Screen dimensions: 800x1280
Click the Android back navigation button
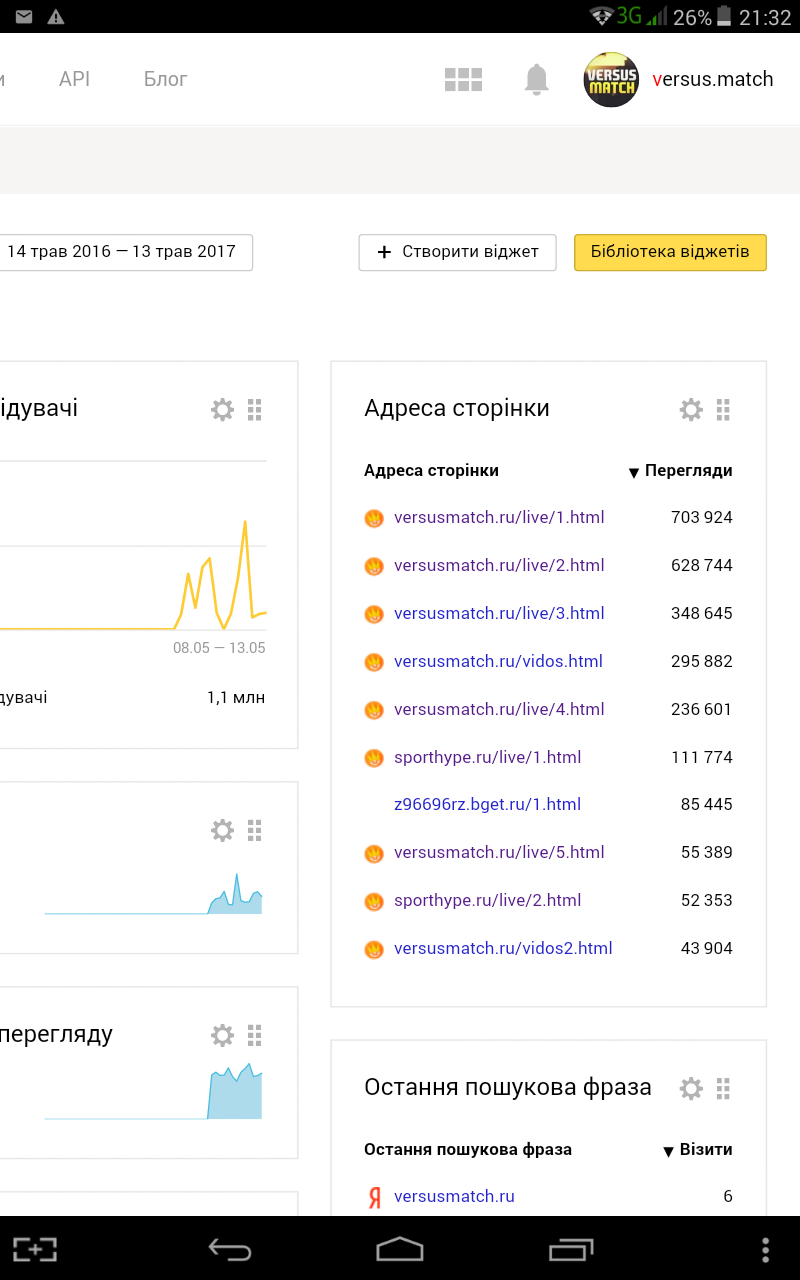tap(228, 1249)
